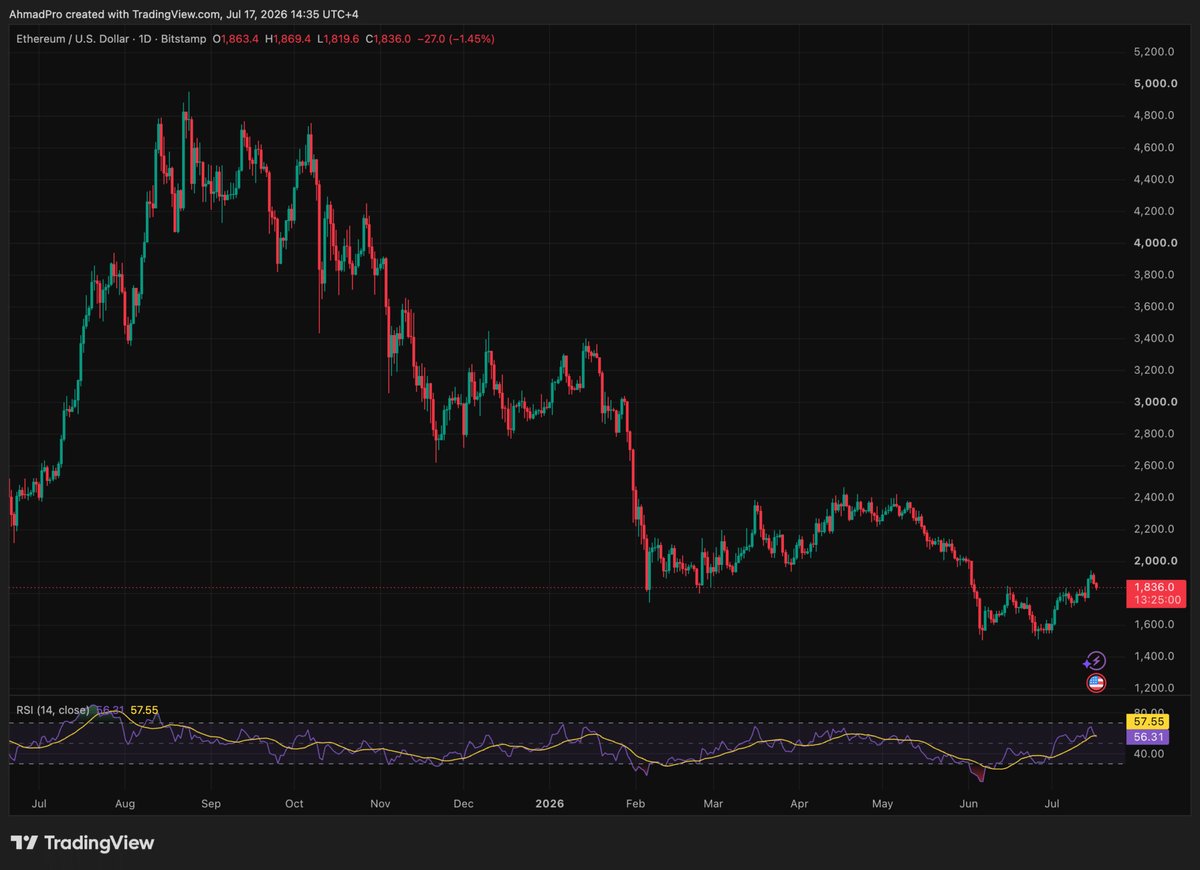Click the 4,400.0 price axis label
The height and width of the screenshot is (870, 1200).
point(1152,180)
